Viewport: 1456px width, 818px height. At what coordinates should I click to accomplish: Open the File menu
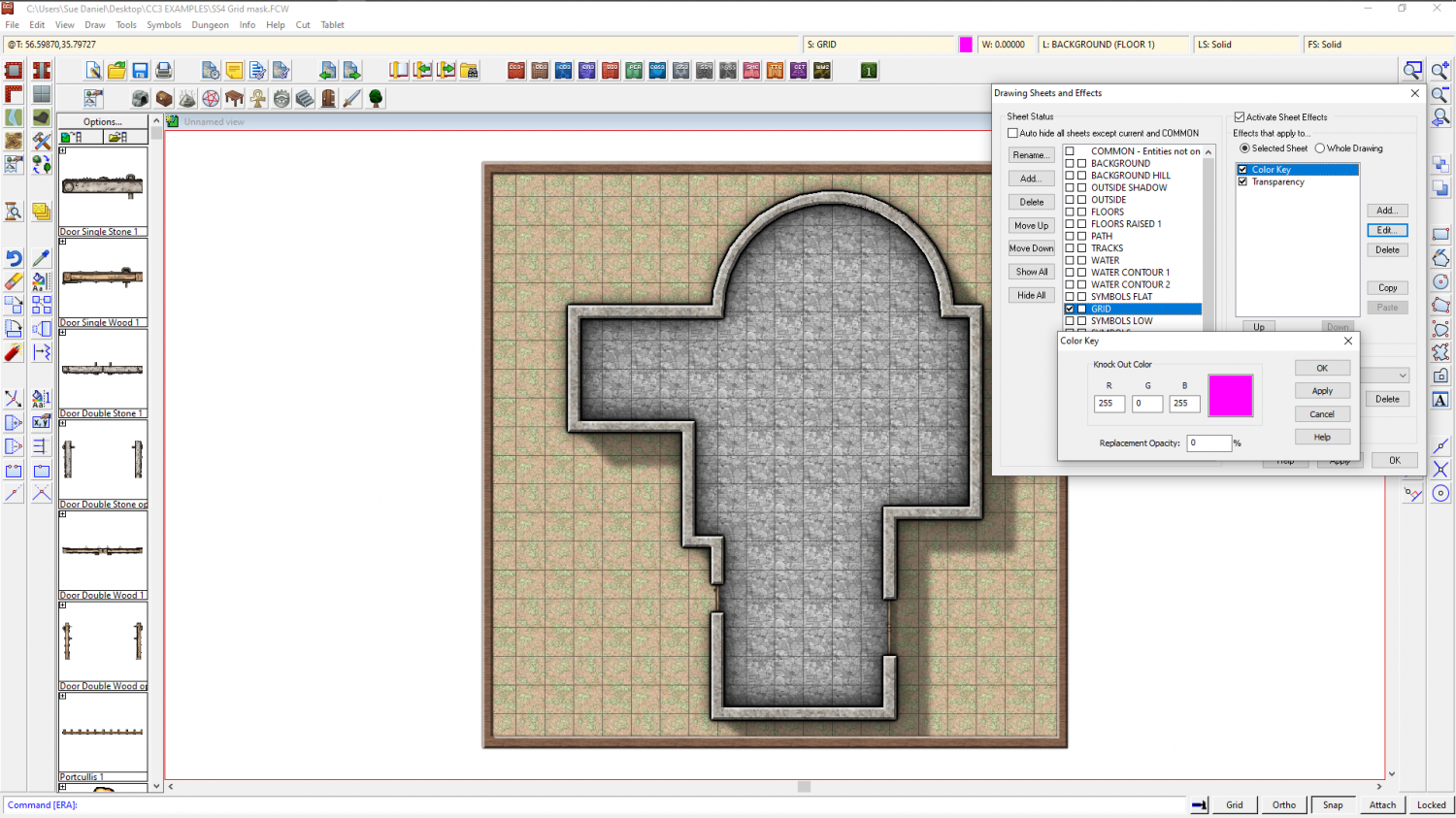pyautogui.click(x=13, y=25)
